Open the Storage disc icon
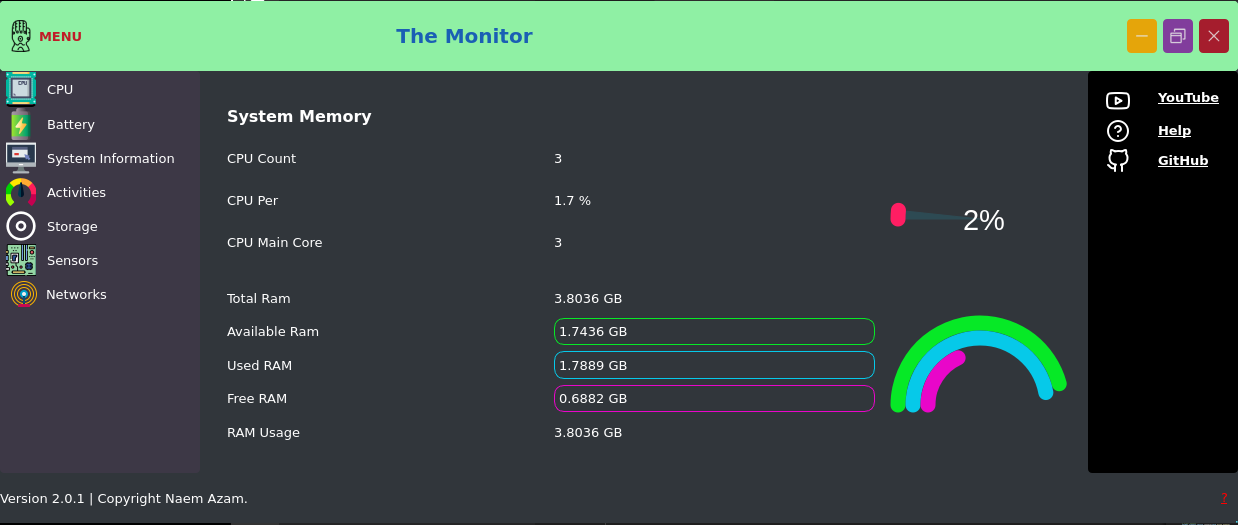The image size is (1238, 525). [21, 226]
